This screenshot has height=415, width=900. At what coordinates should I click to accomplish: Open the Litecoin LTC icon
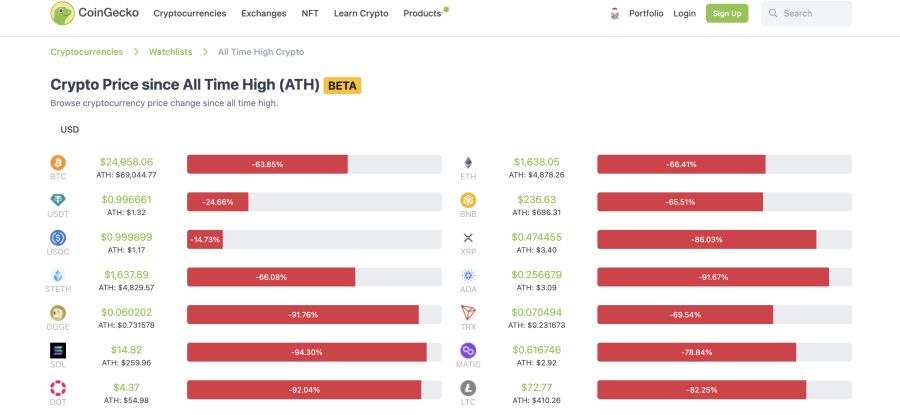468,388
